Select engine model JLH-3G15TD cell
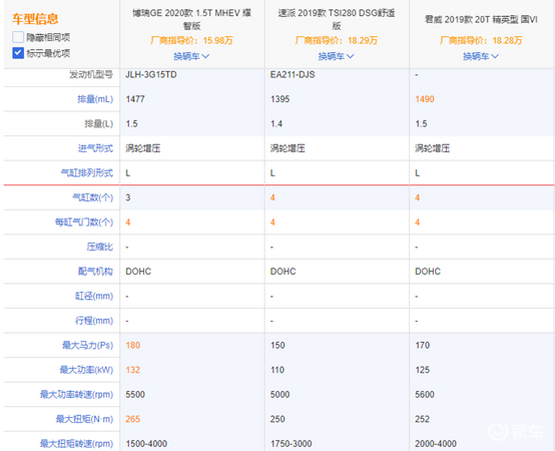This screenshot has height=451, width=555. [x=151, y=75]
